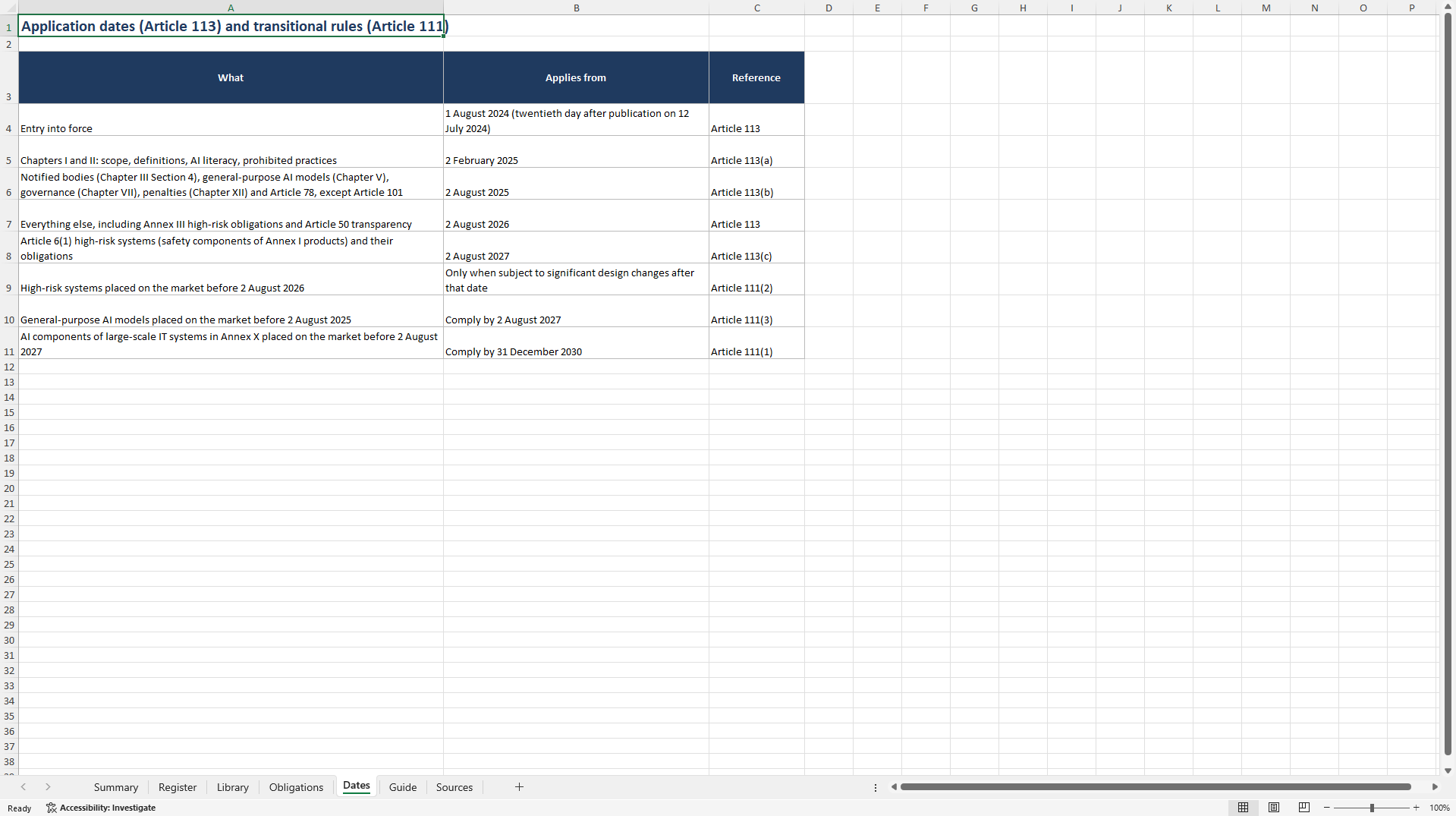
Task: Select 'High-risk systems placed on the market' cell
Action: tap(231, 279)
